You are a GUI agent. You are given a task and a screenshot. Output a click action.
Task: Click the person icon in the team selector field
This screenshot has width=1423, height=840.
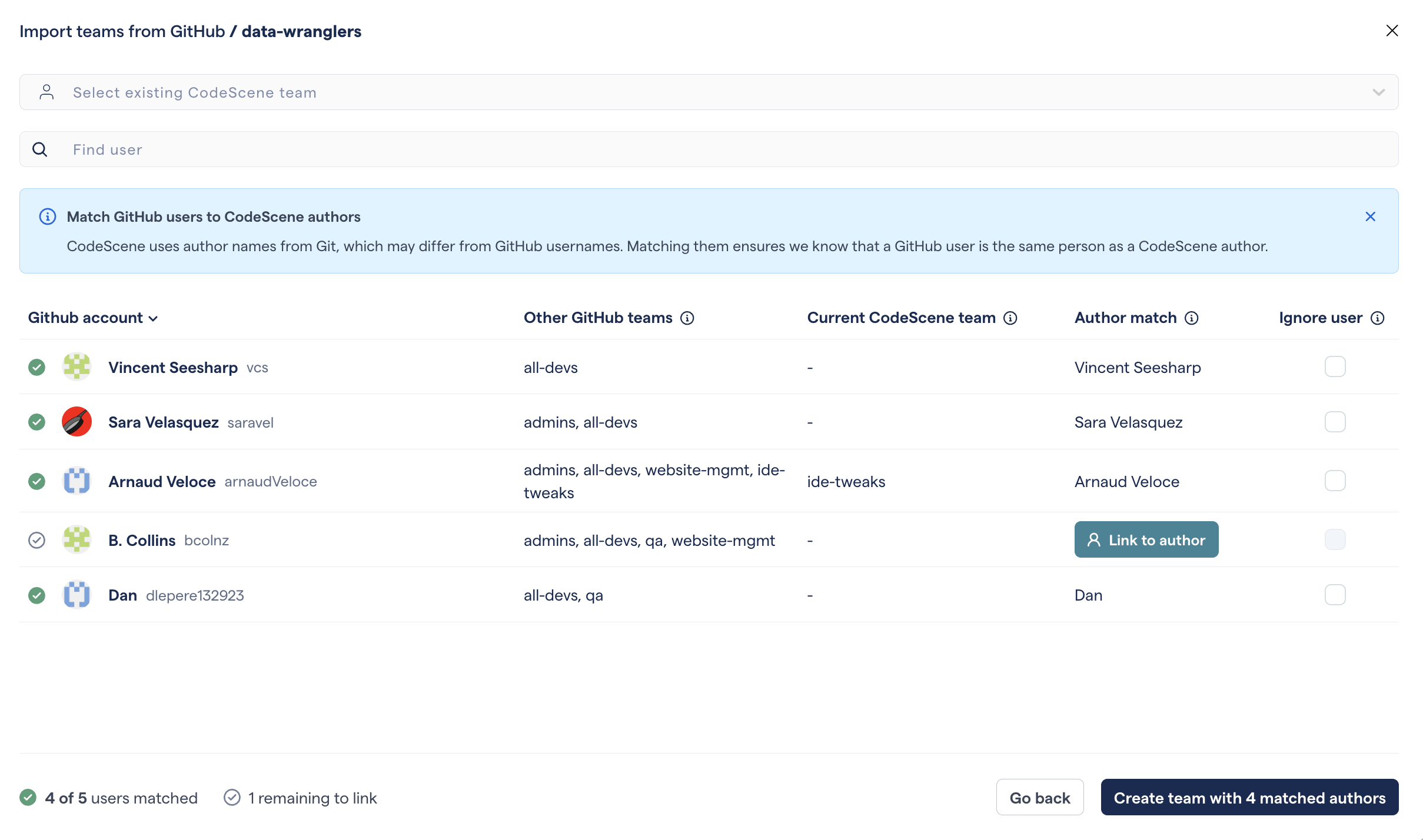click(x=46, y=92)
